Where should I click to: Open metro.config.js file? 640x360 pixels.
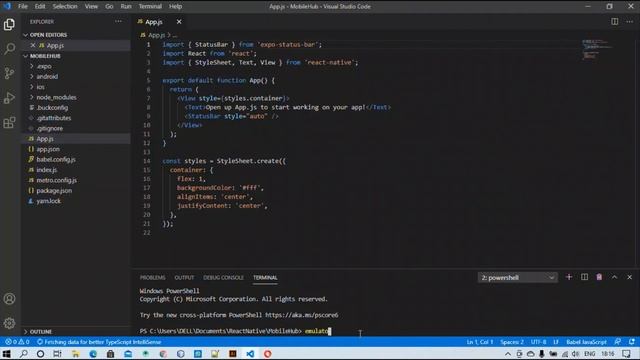pyautogui.click(x=56, y=180)
